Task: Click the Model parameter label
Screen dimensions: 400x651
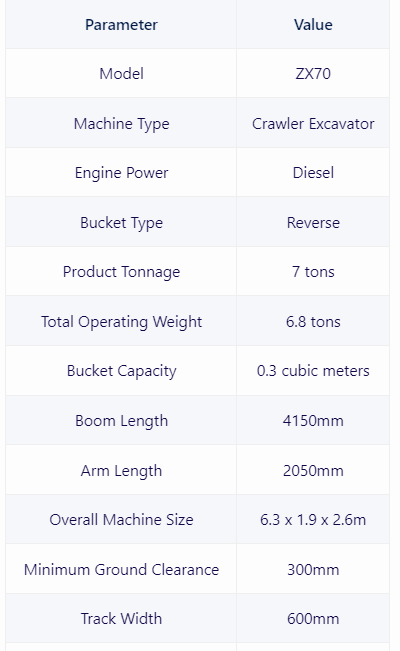Action: tap(121, 74)
